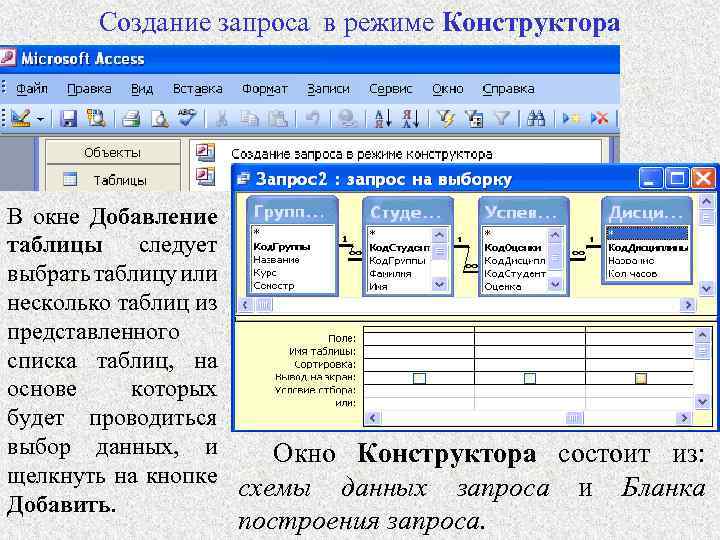Click design grid scroll left arrow
This screenshot has width=720, height=540.
click(x=372, y=418)
